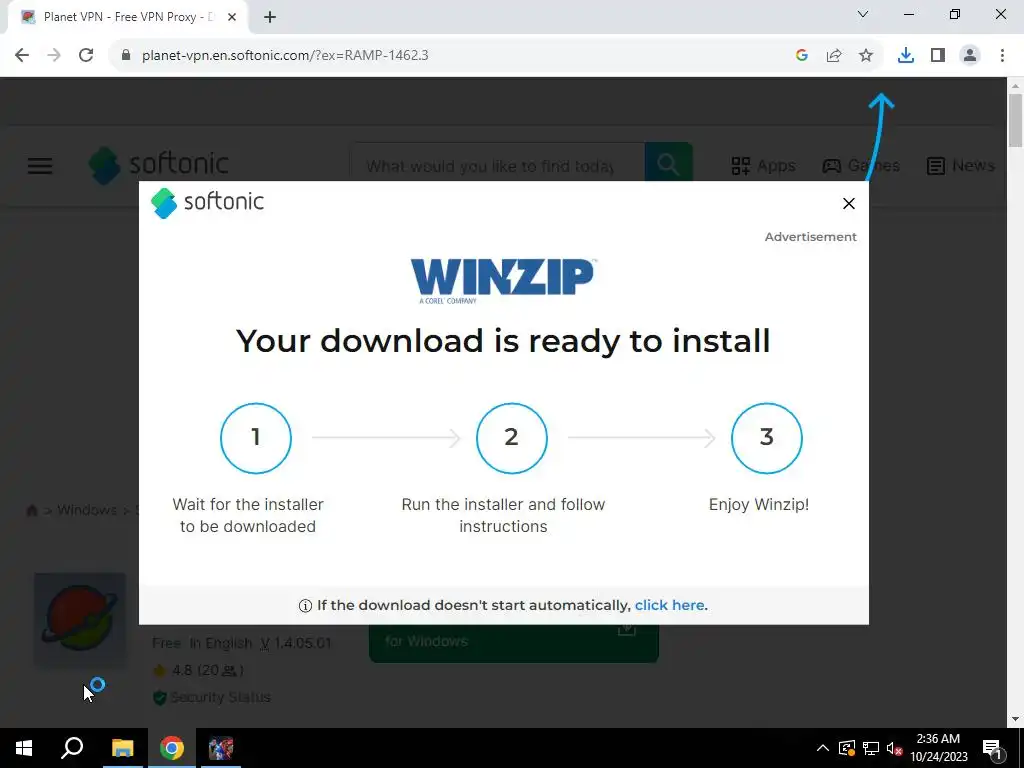Image resolution: width=1024 pixels, height=768 pixels.
Task: Open the Windows Start menu
Action: click(x=24, y=748)
